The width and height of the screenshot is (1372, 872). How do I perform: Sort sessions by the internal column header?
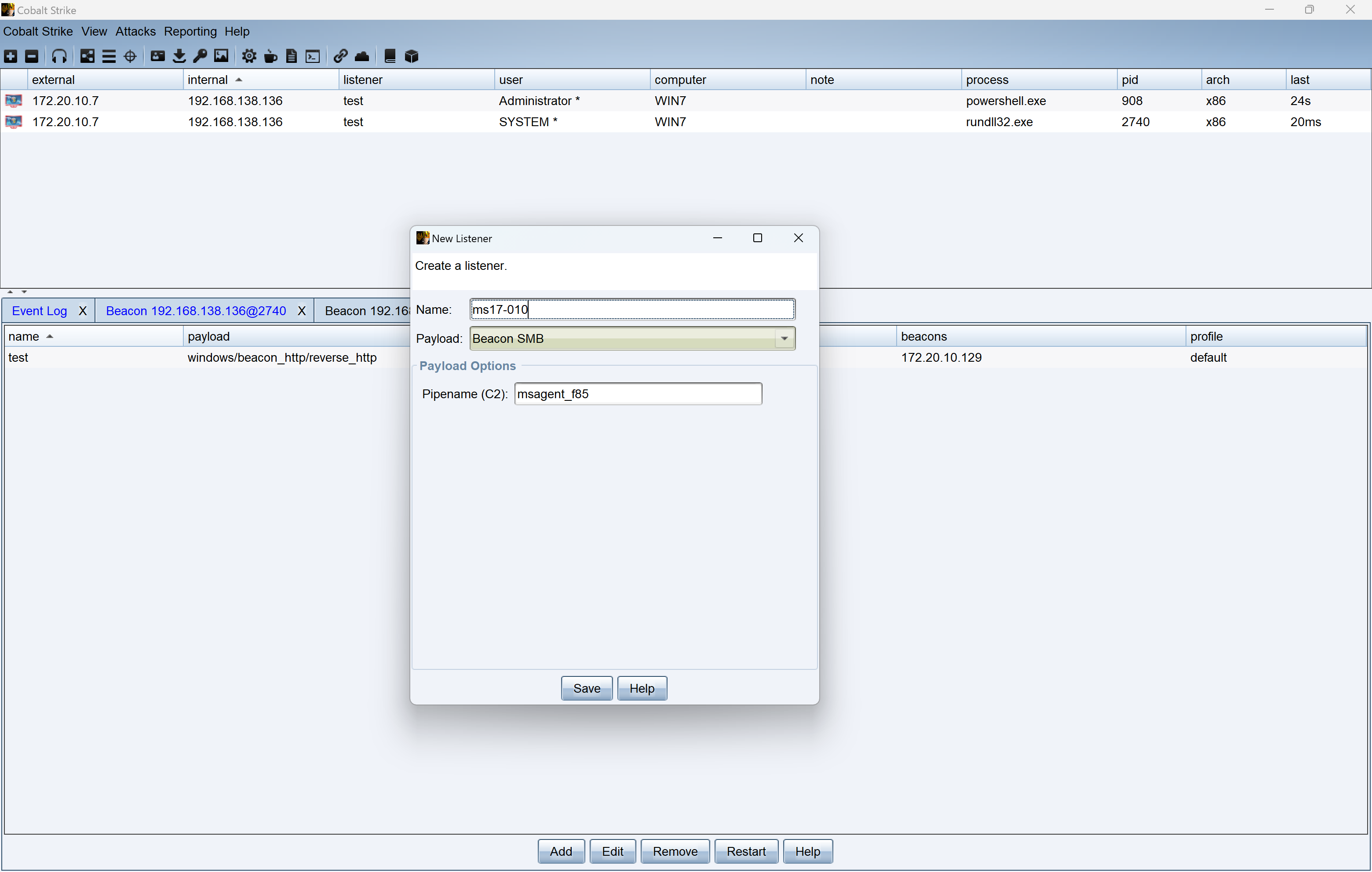click(208, 80)
